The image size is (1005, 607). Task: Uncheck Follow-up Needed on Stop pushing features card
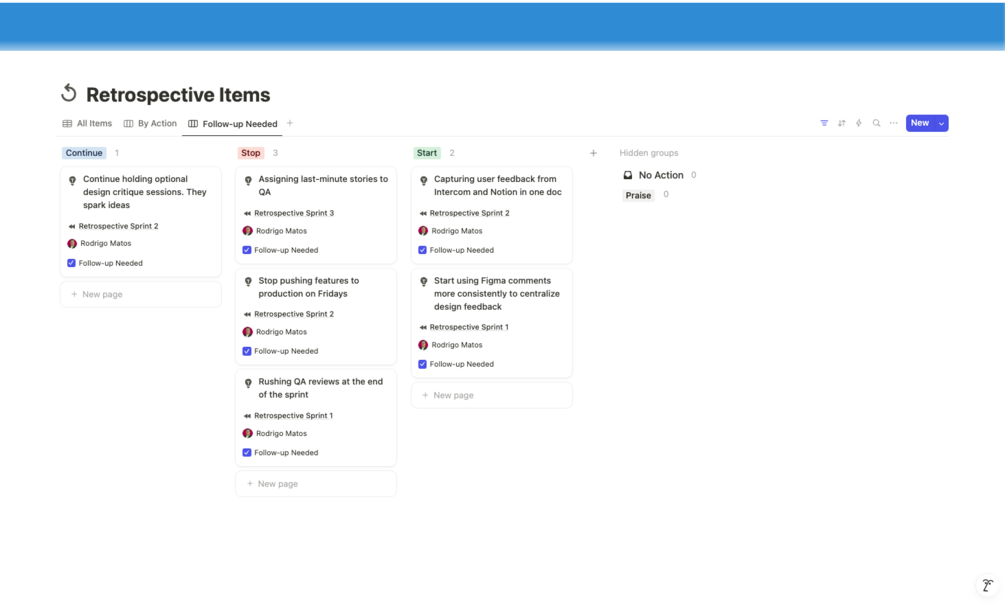tap(247, 351)
